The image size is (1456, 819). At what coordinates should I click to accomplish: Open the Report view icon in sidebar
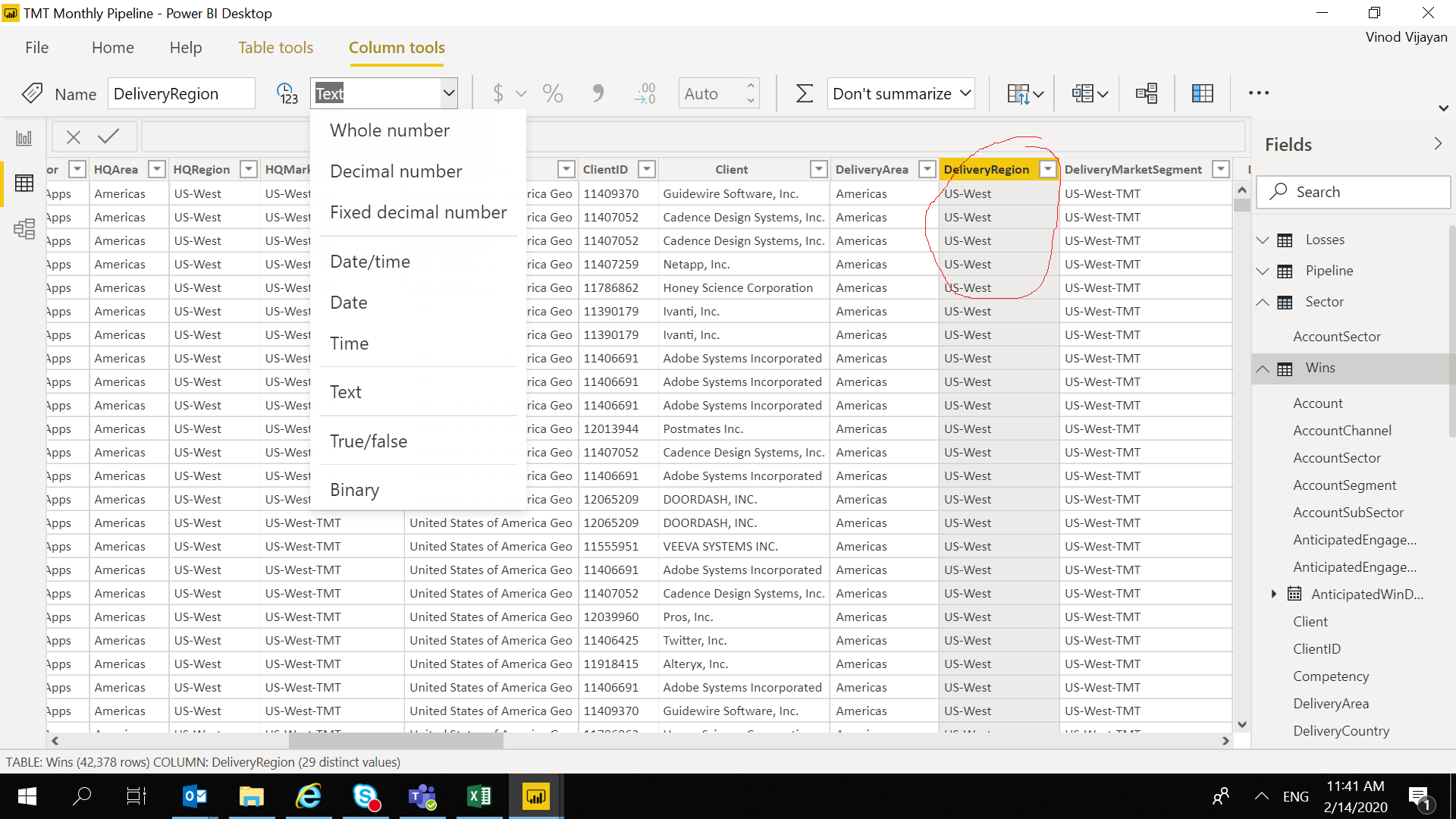tap(24, 138)
